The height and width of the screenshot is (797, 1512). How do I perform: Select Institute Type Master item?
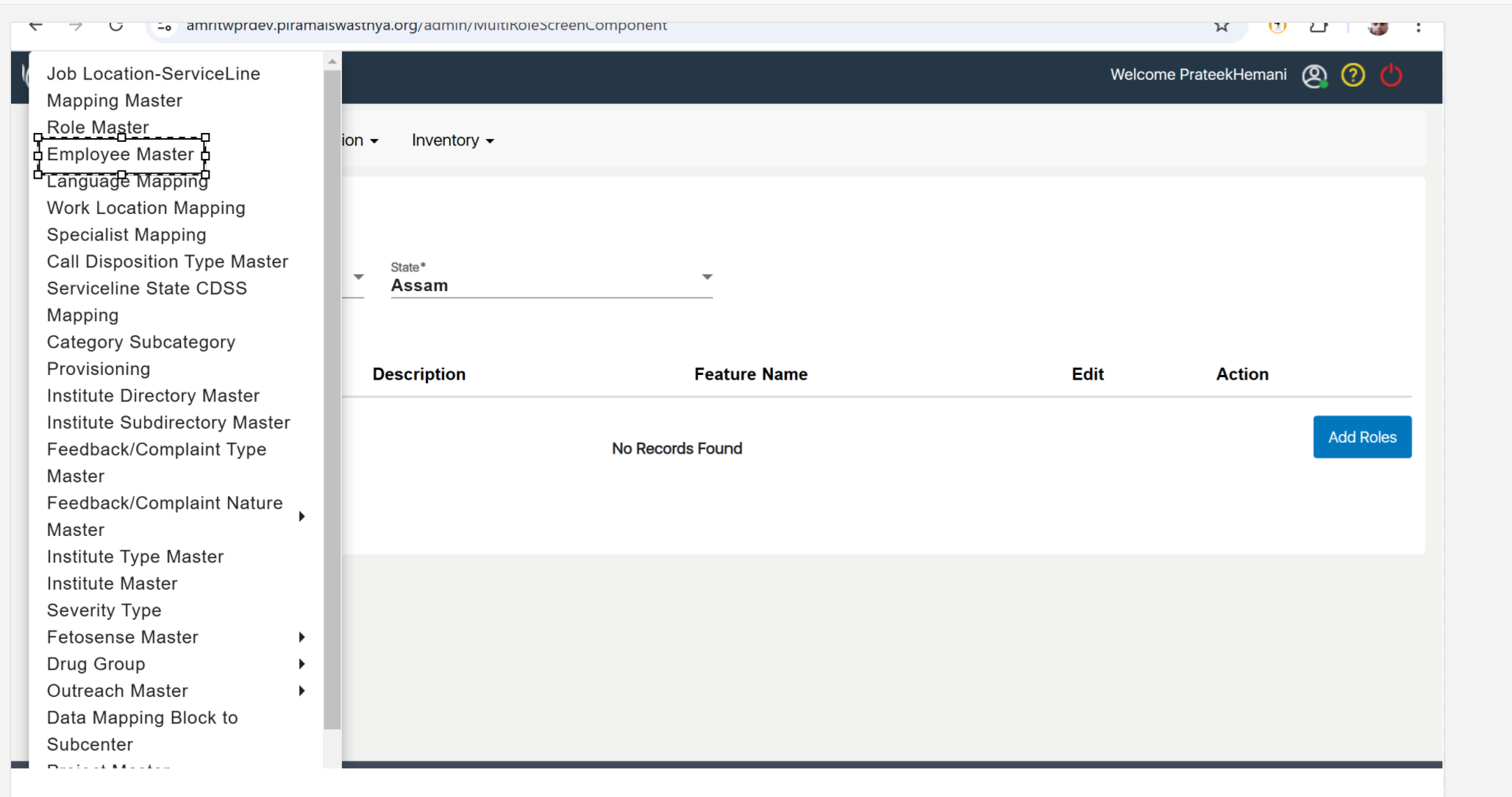pyautogui.click(x=135, y=557)
